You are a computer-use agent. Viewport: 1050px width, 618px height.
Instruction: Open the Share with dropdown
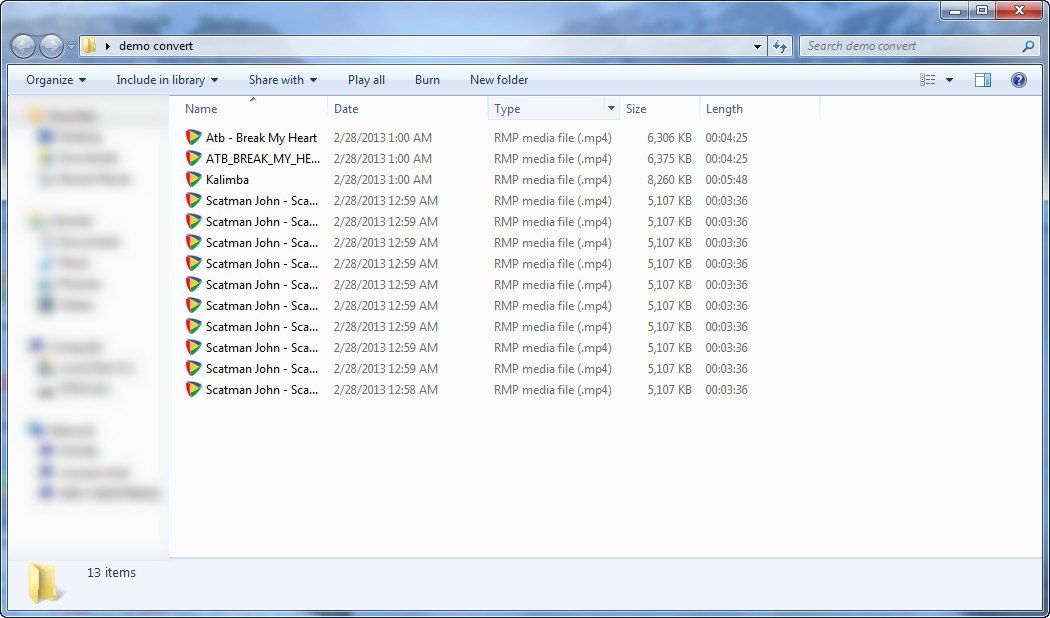282,80
